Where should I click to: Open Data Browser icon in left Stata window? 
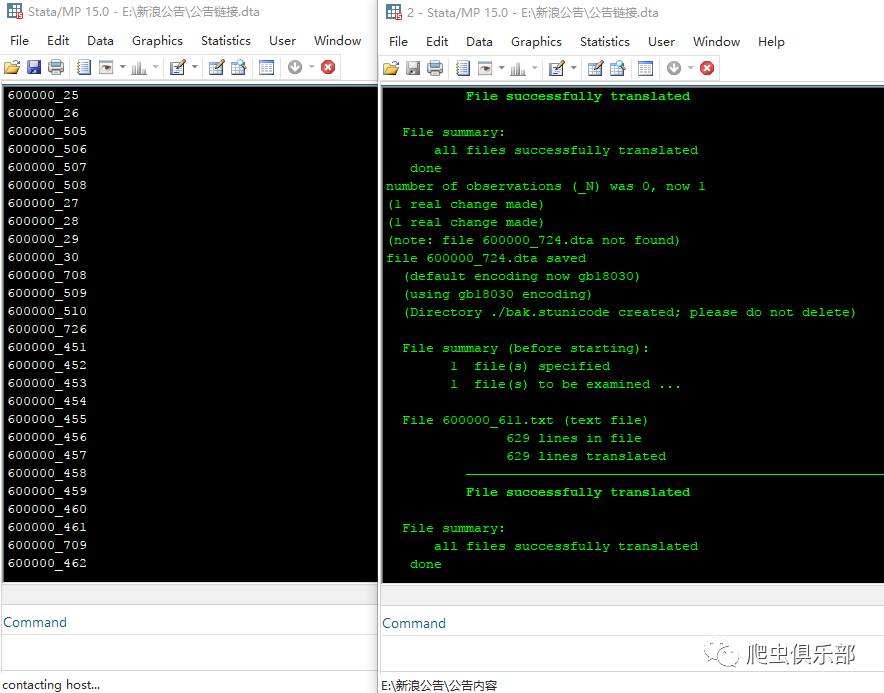pyautogui.click(x=238, y=68)
